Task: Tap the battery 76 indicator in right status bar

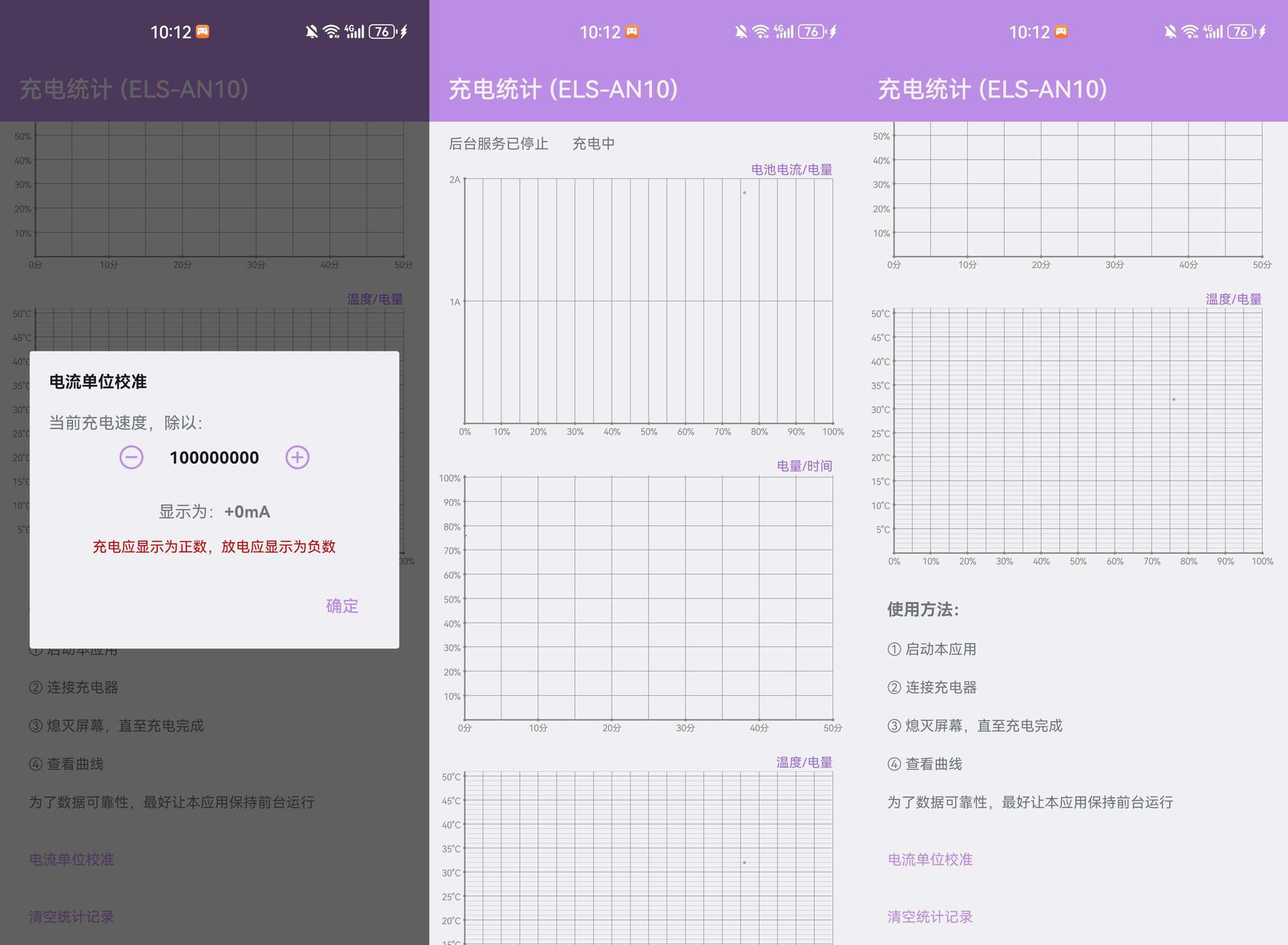Action: point(1241,31)
